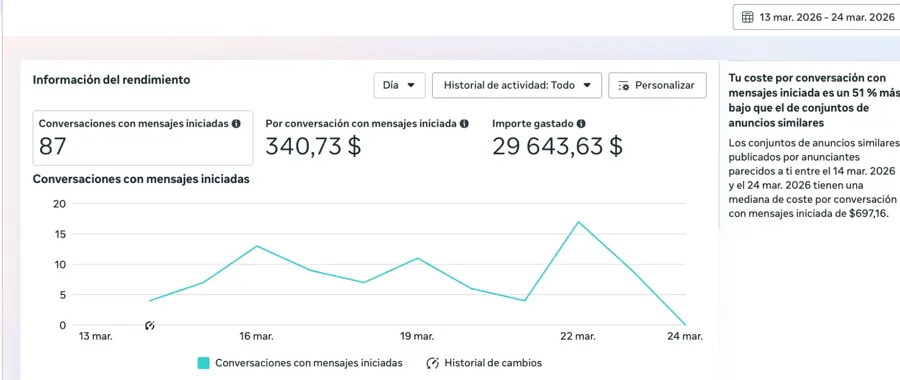Image resolution: width=900 pixels, height=380 pixels.
Task: Click the change history marker on chart axis
Action: 150,325
